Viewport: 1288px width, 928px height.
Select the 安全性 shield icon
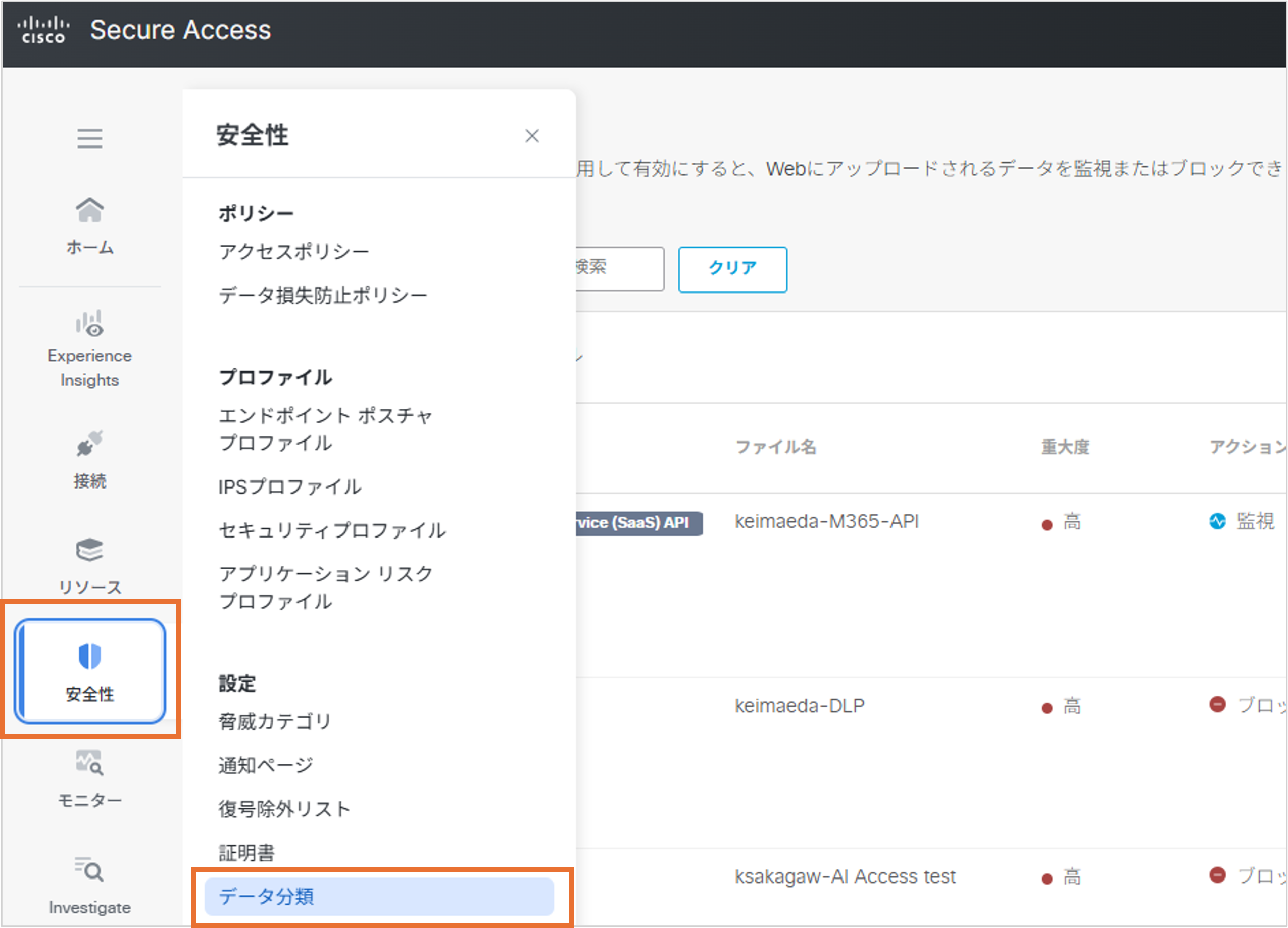coord(90,657)
